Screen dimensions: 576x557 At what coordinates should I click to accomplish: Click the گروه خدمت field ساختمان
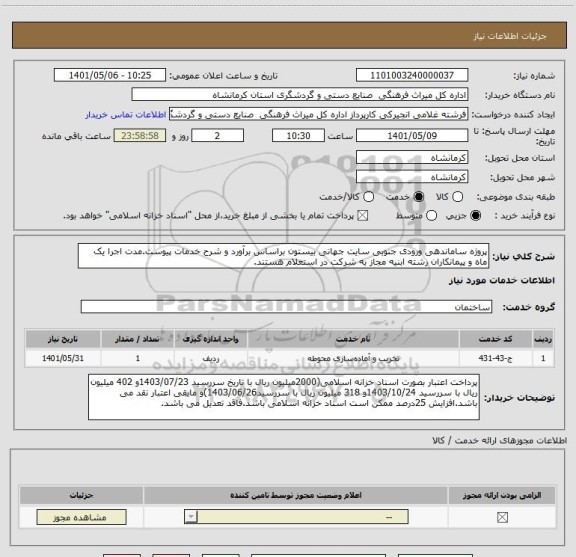pos(286,307)
